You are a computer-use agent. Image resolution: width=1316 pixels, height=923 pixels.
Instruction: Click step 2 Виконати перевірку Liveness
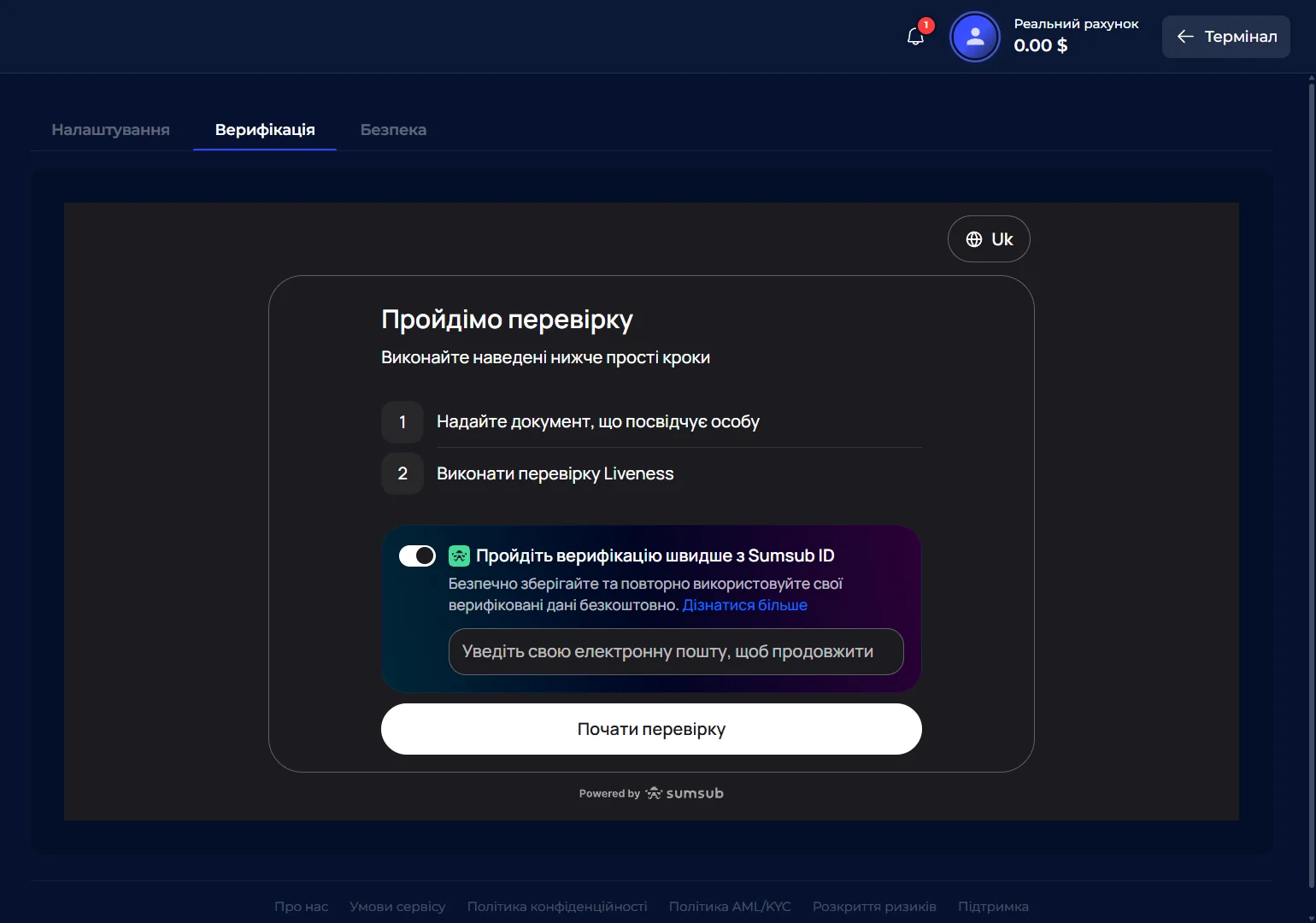click(555, 473)
